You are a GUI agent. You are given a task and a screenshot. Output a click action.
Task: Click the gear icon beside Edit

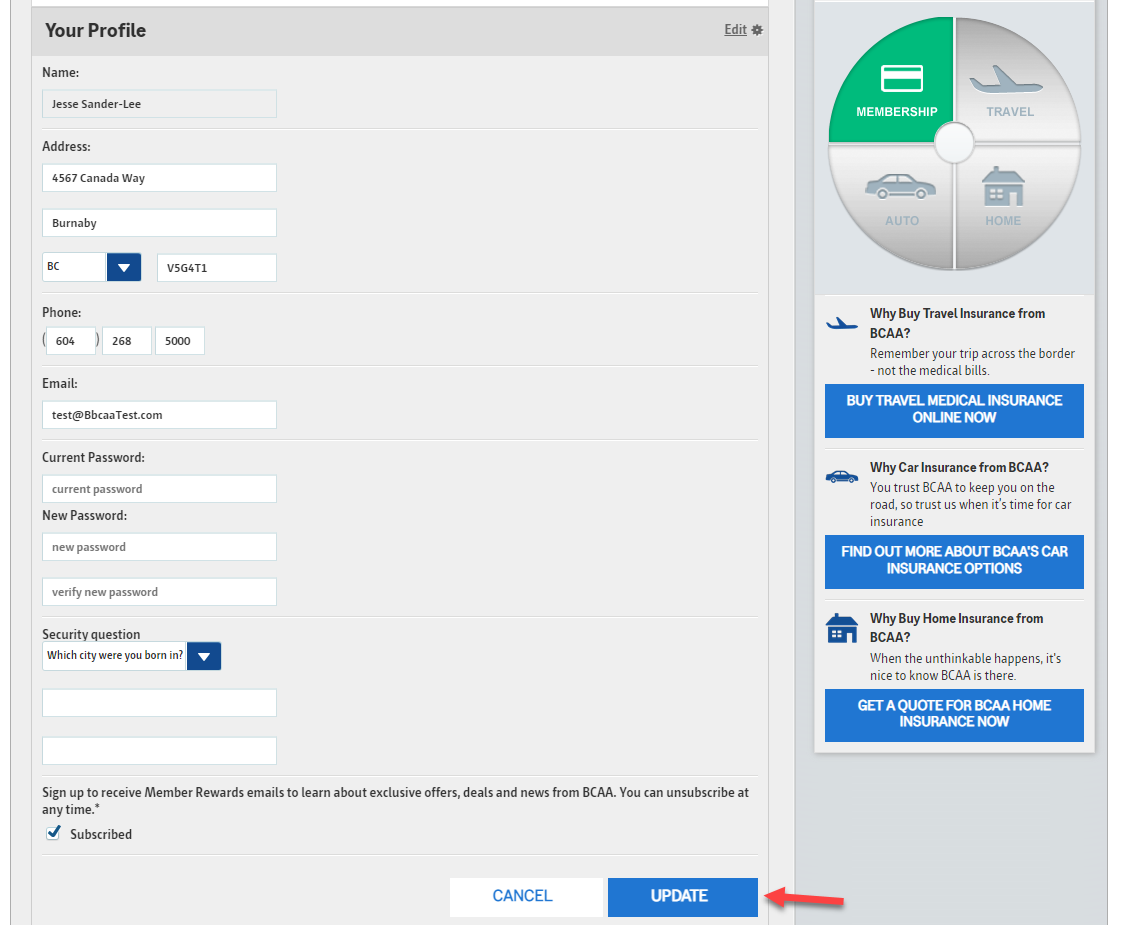757,30
